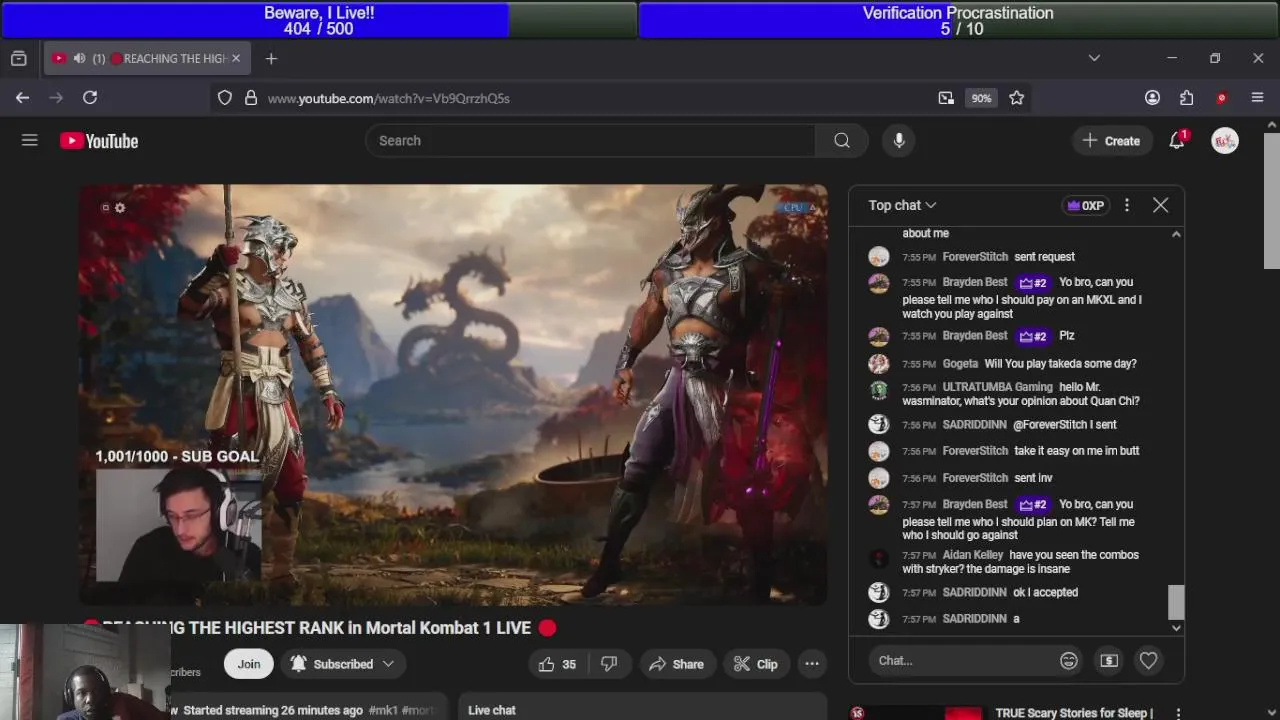This screenshot has height=720, width=1280.
Task: Click Brayden Best username at 7:57 PM
Action: [975, 505]
